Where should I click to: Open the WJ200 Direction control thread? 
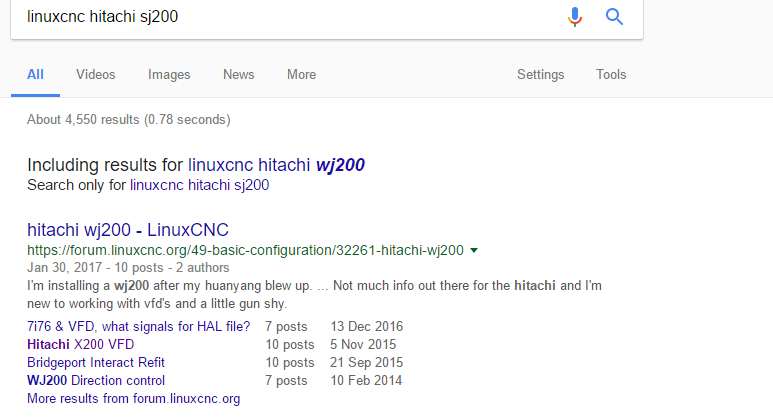click(96, 380)
